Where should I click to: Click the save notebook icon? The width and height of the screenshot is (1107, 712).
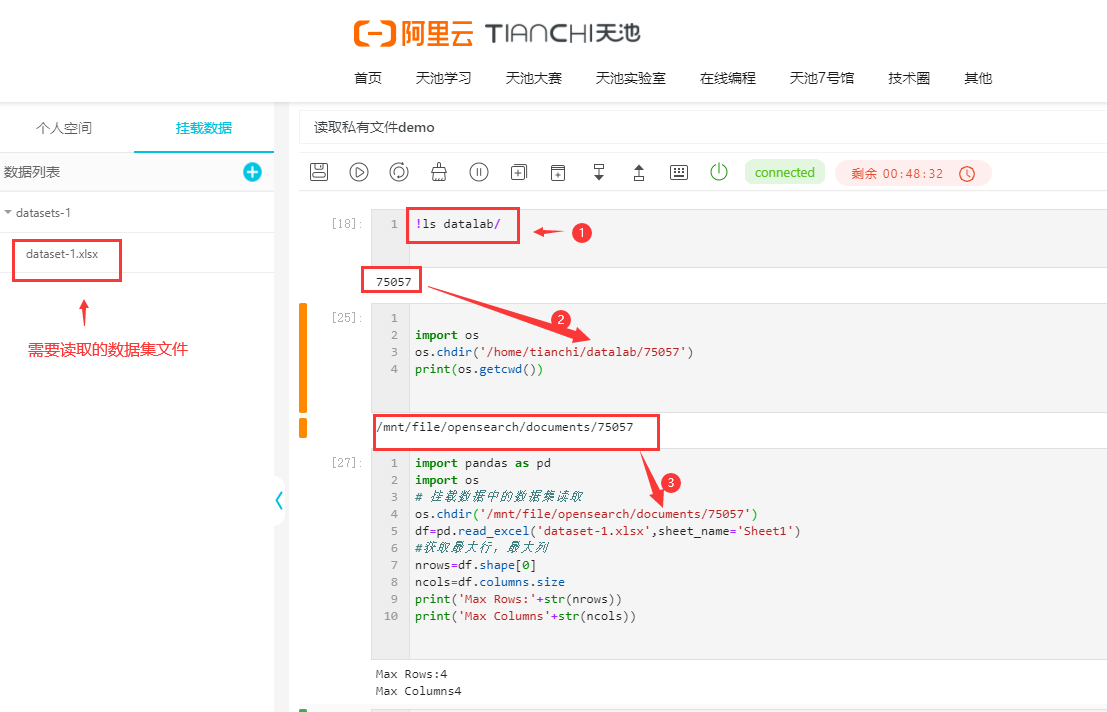pos(319,172)
